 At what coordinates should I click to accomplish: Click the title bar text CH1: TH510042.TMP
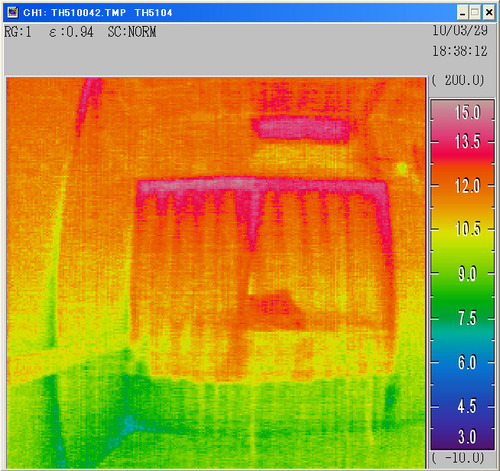(75, 13)
